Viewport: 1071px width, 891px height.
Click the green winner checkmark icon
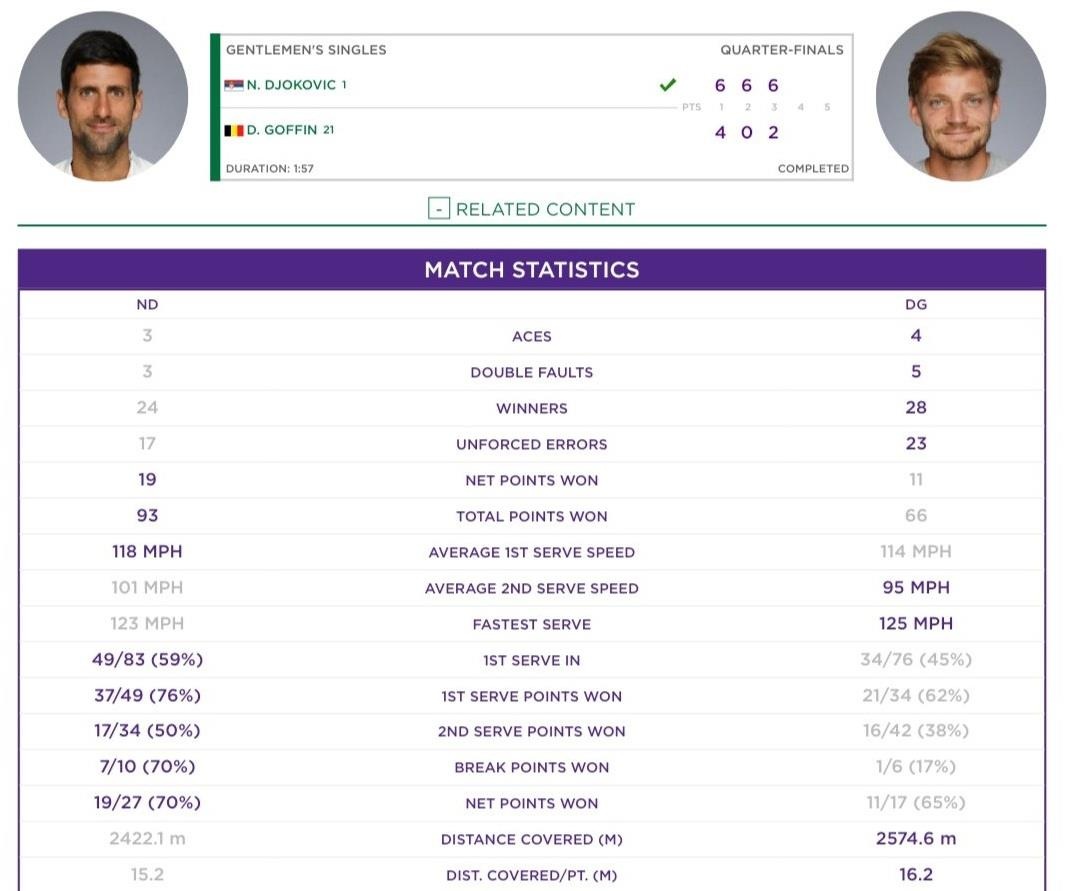point(668,86)
